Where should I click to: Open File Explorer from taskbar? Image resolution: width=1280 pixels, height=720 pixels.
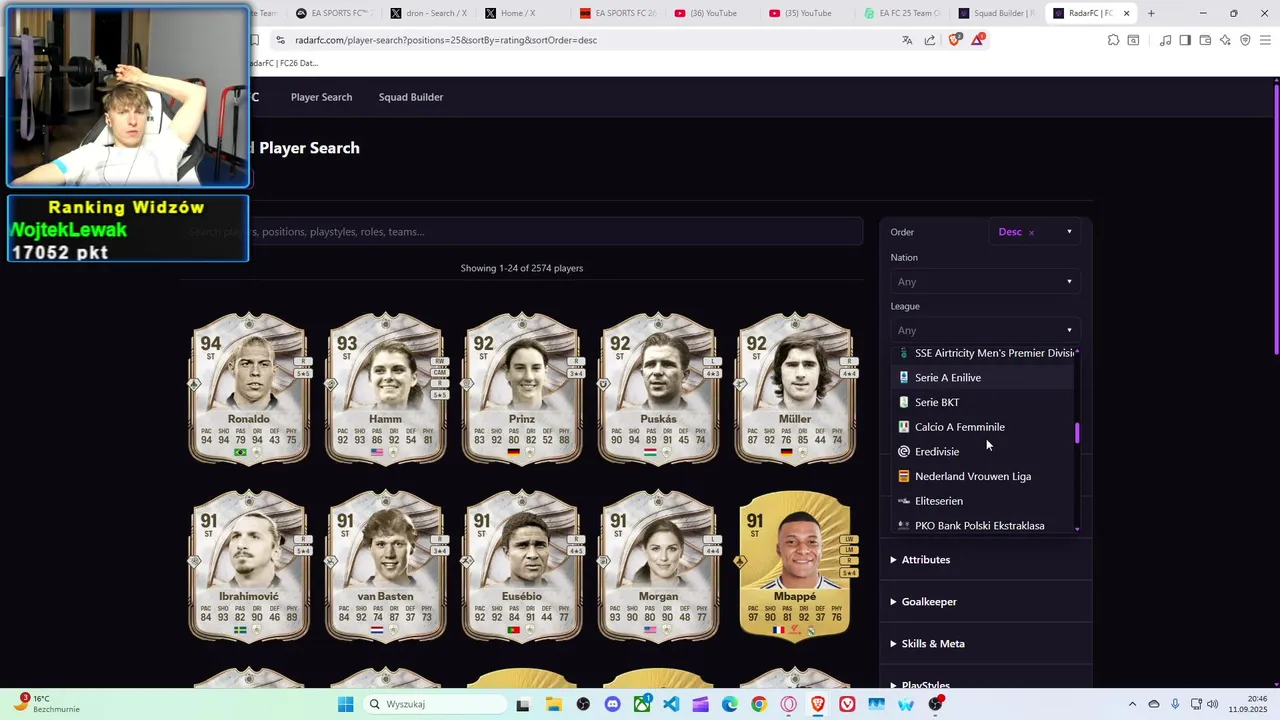553,704
